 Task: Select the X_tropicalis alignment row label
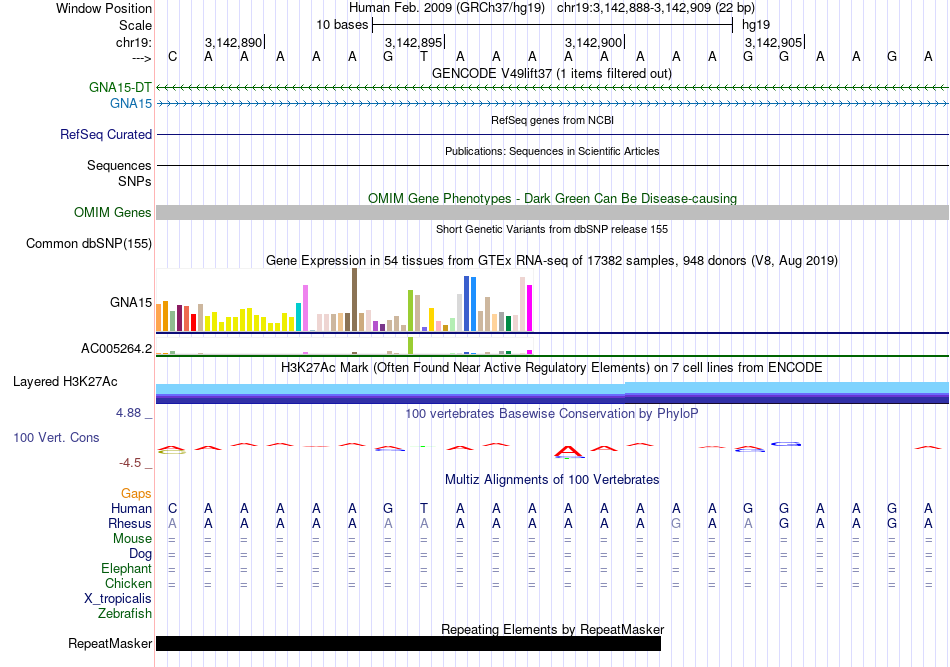coord(118,599)
